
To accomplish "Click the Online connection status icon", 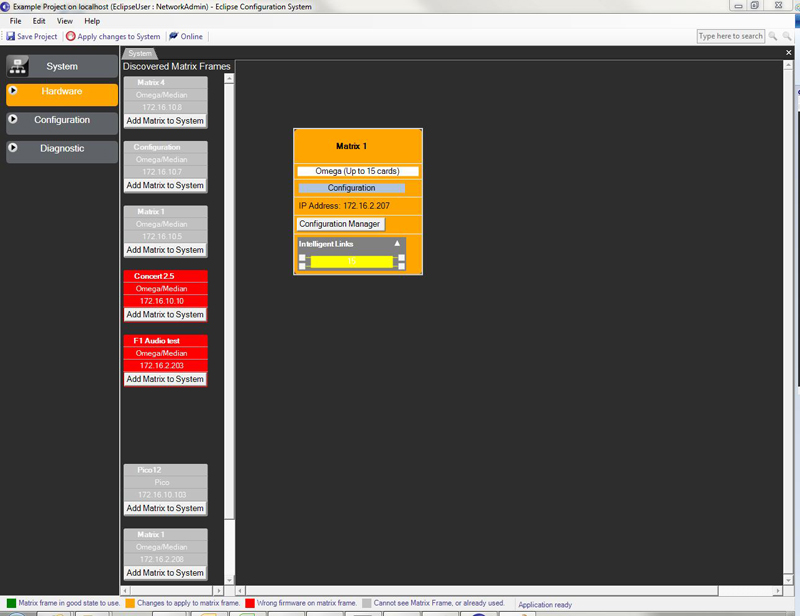I will (x=173, y=37).
